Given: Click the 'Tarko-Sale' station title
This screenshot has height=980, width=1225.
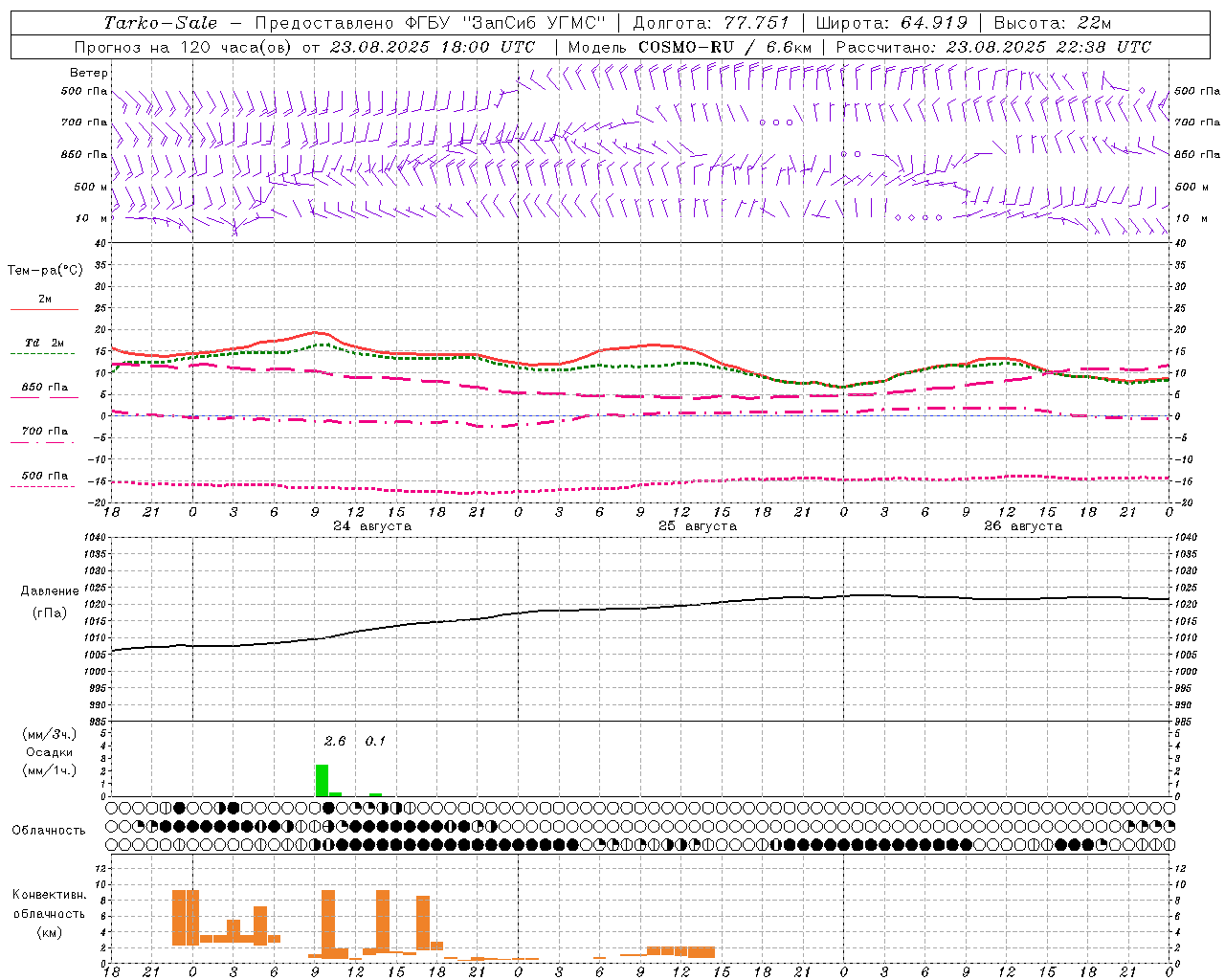Looking at the screenshot, I should 161,23.
